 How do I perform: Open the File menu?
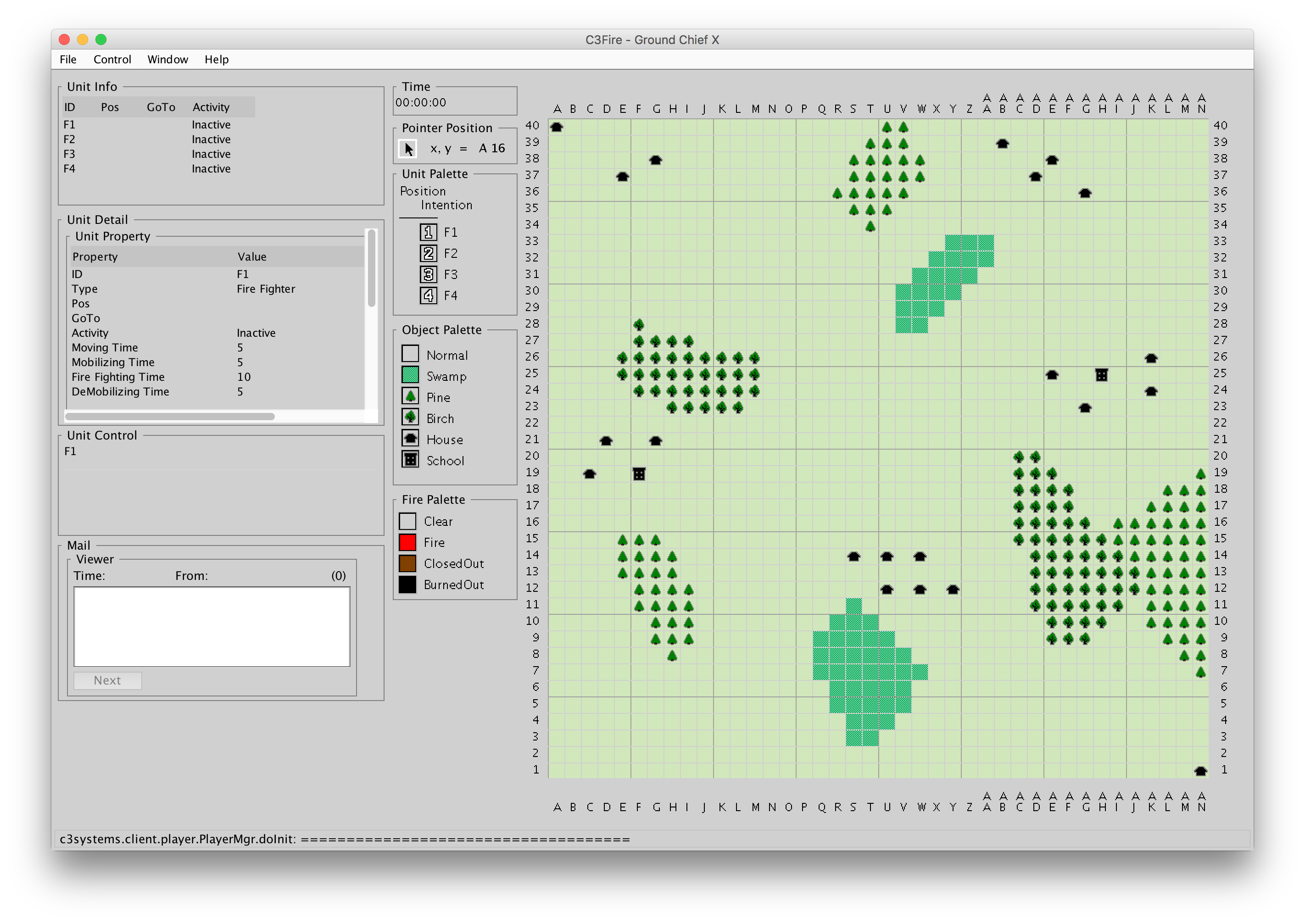pyautogui.click(x=68, y=59)
